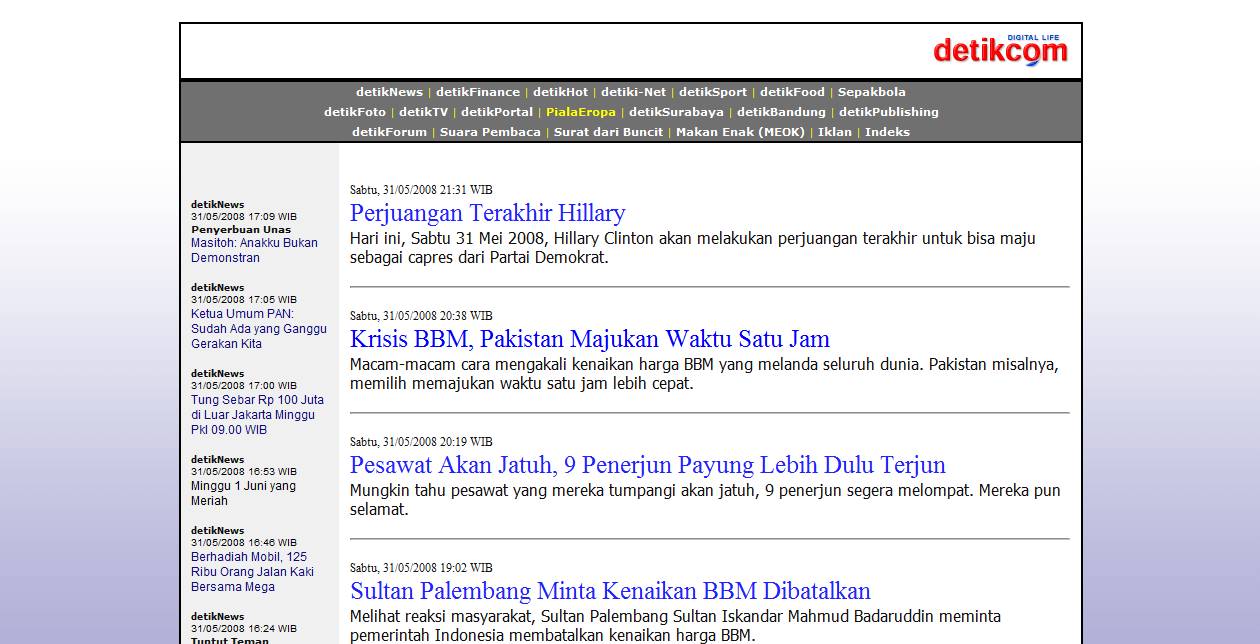Viewport: 1260px width, 644px height.
Task: Click sidebar timestamp 31/05/2008 16:46 WIB
Action: 244,542
